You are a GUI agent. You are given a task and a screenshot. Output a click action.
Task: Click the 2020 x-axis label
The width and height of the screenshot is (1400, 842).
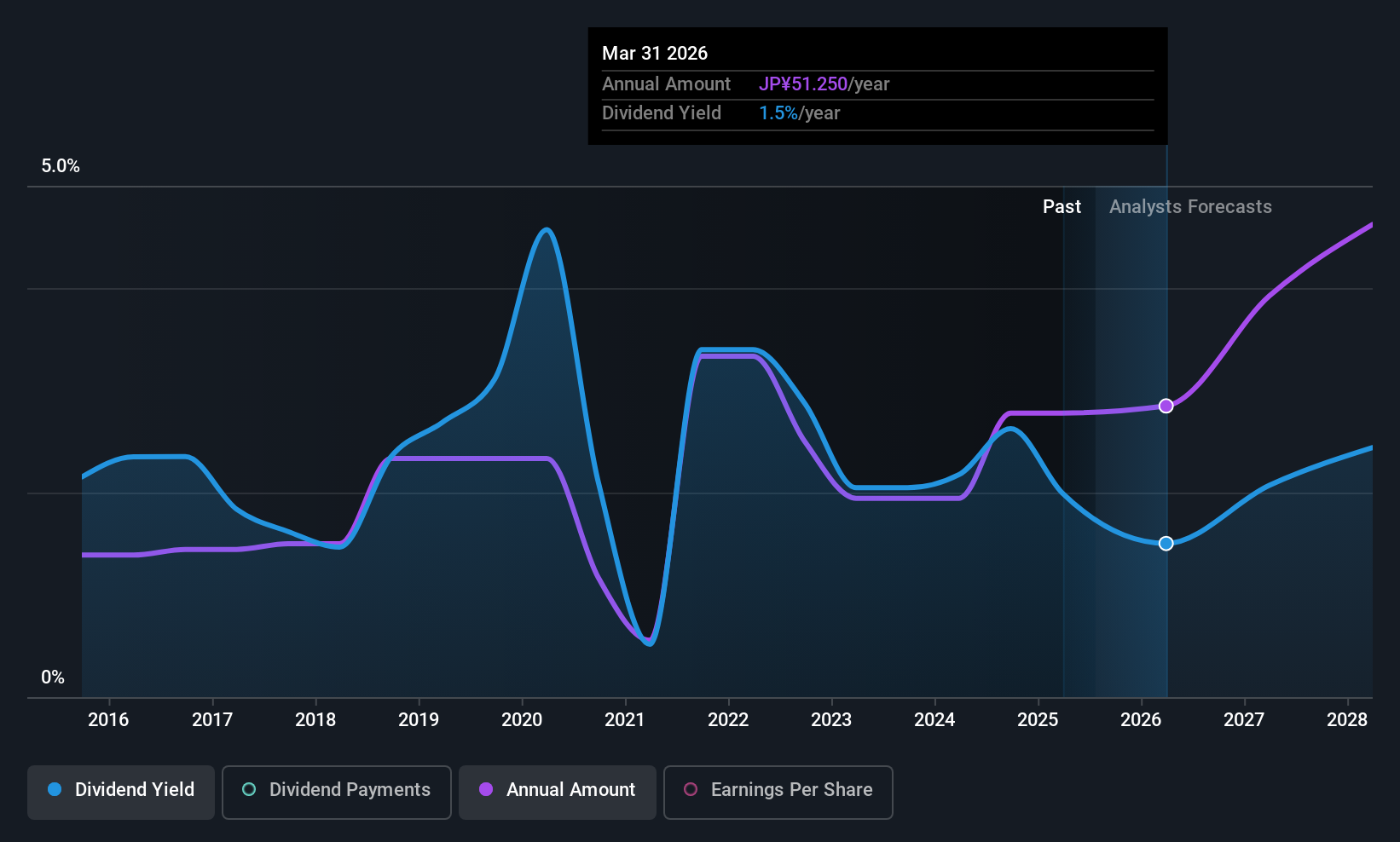[x=522, y=720]
